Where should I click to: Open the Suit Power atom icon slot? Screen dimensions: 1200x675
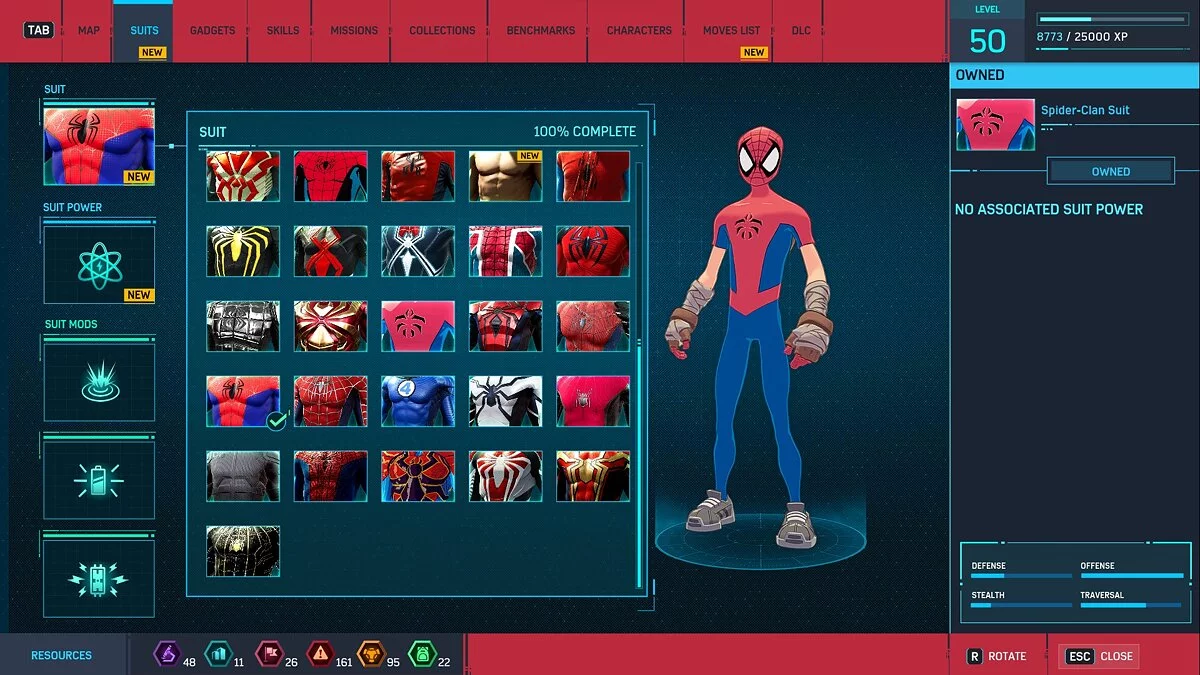tap(99, 264)
